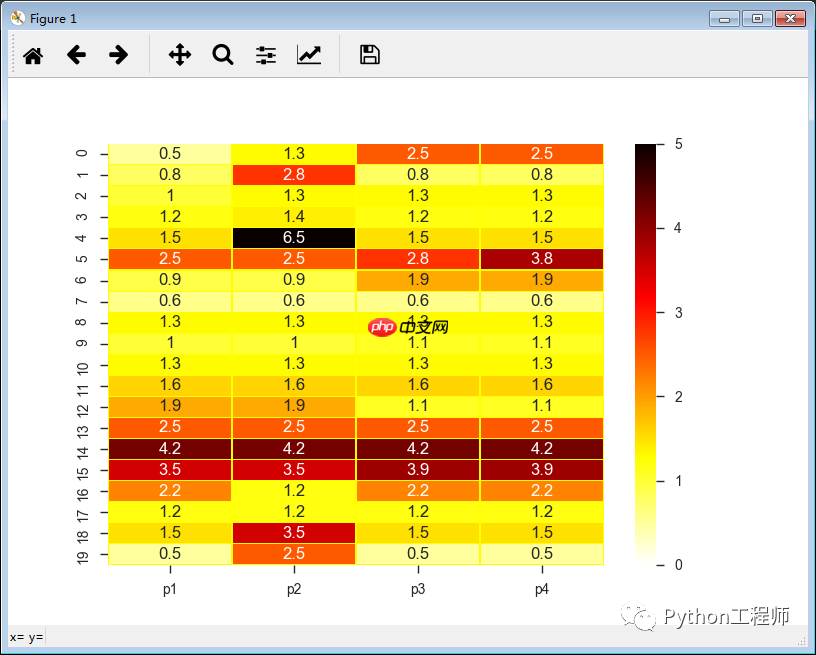This screenshot has height=655, width=816.
Task: Select the Home view tool
Action: (x=32, y=54)
